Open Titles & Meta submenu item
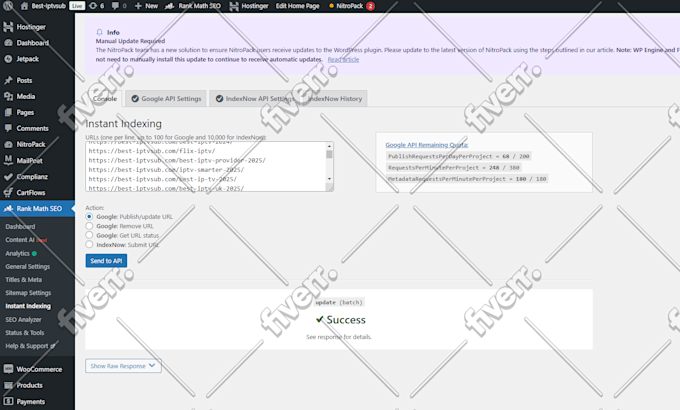Screen dimensions: 680x410 coord(23,279)
